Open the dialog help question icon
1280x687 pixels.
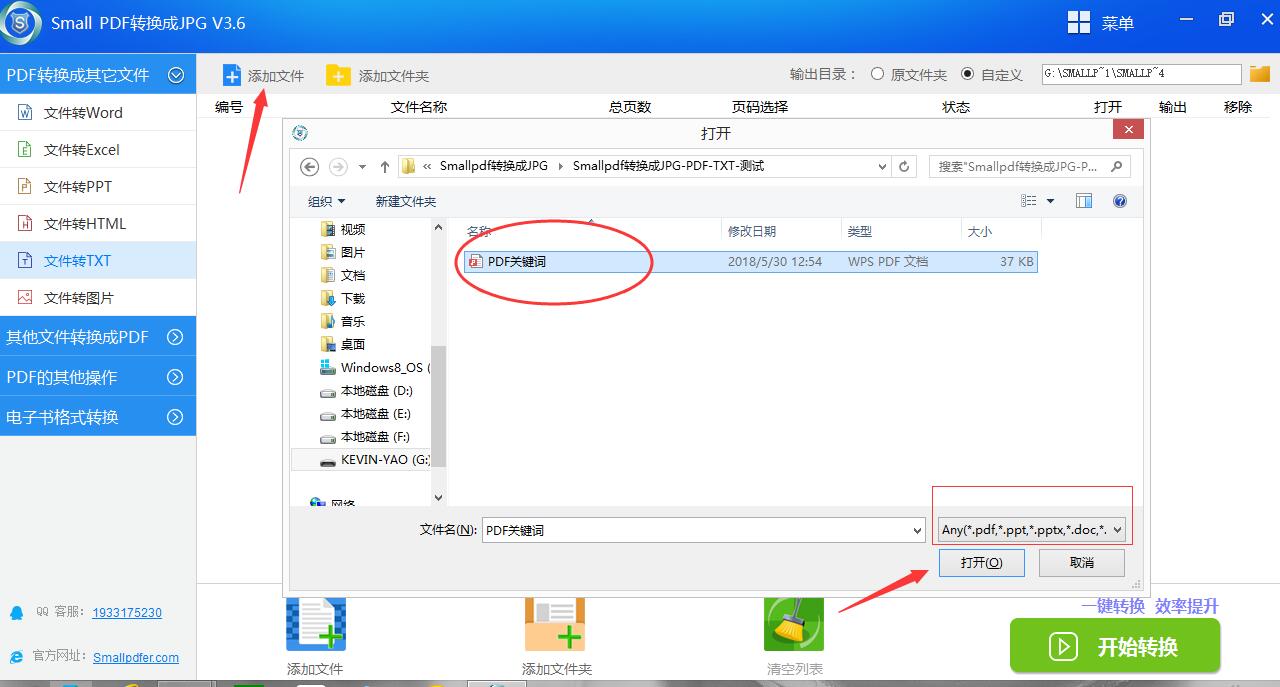point(1120,201)
